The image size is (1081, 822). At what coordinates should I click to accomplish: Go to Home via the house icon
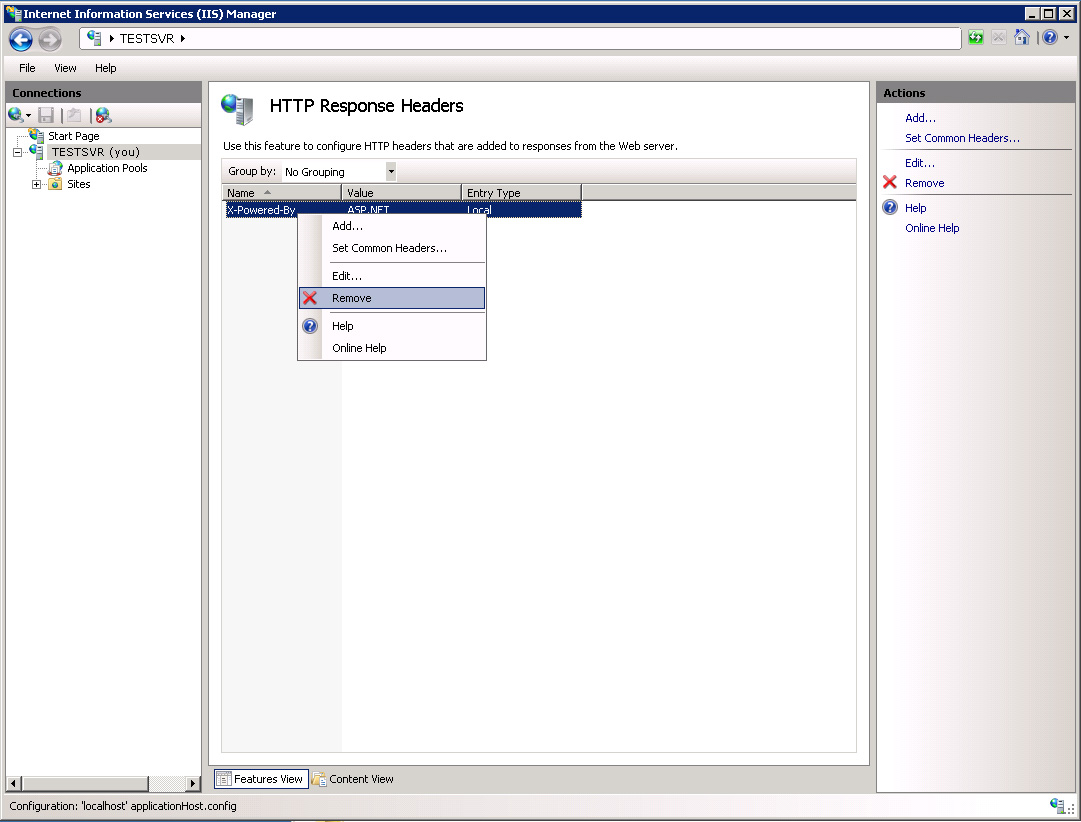pos(1022,37)
